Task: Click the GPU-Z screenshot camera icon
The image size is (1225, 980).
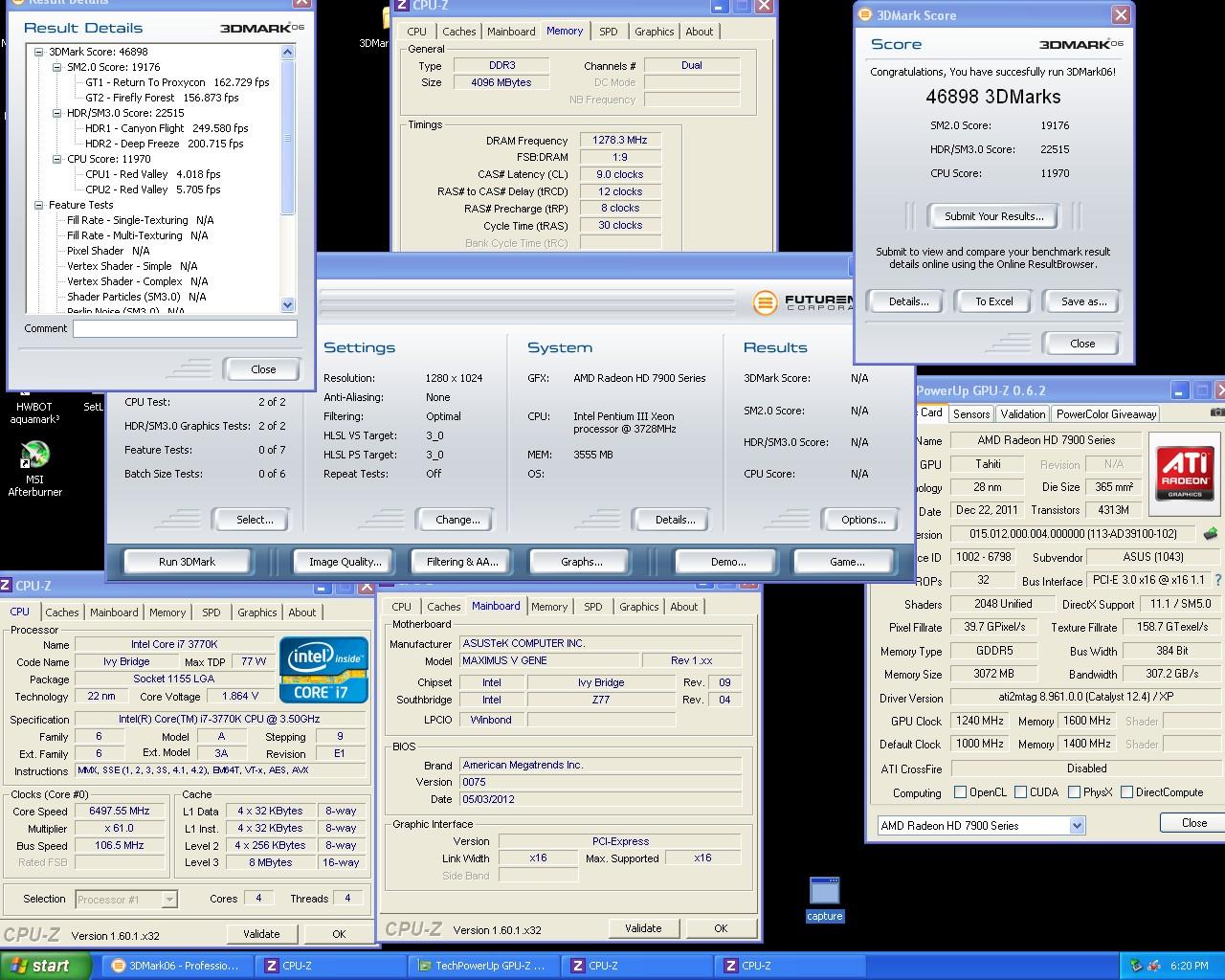Action: pyautogui.click(x=1216, y=413)
